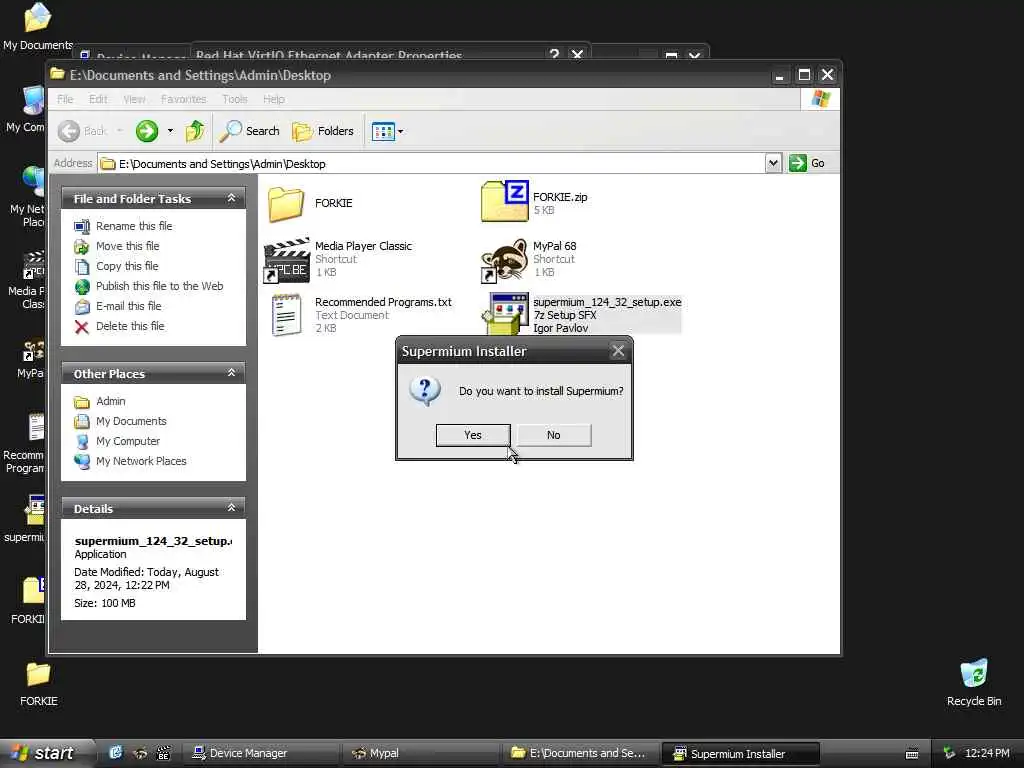Decline install with No button

553,435
